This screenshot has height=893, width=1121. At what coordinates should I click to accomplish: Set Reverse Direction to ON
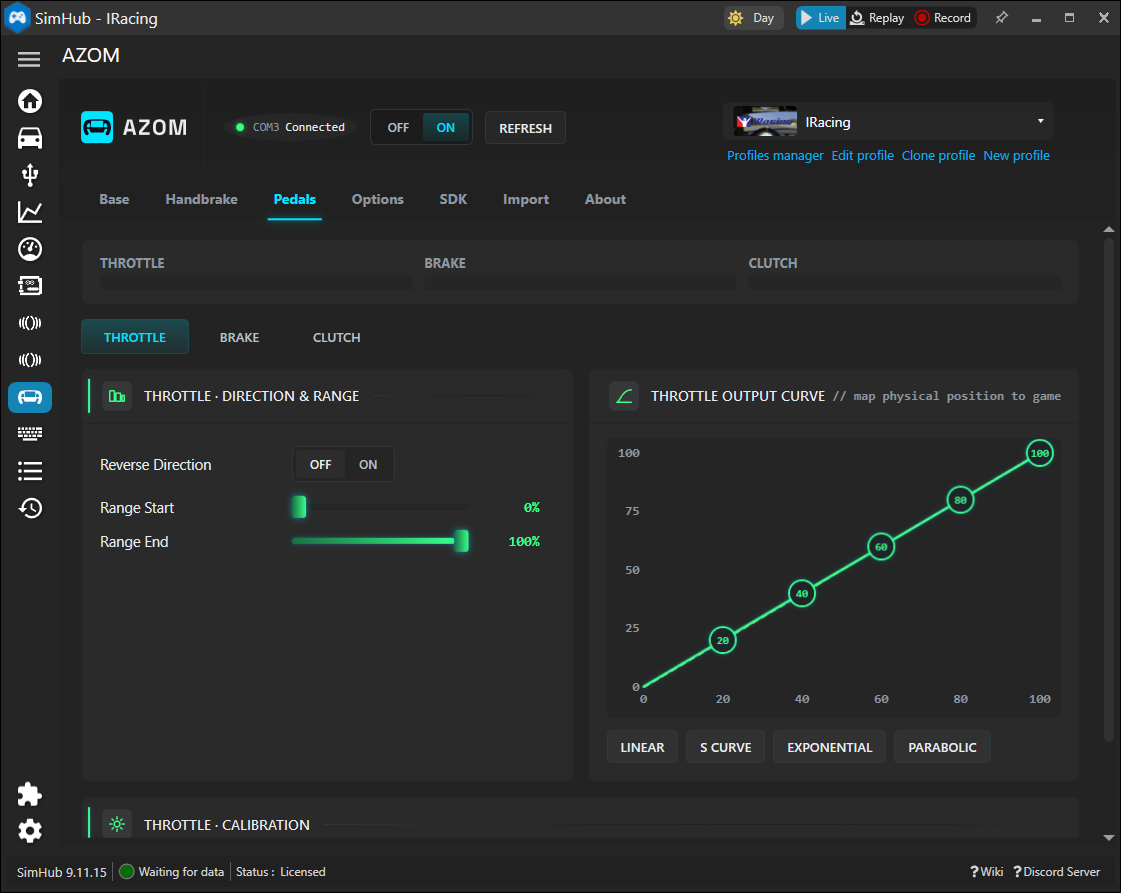tap(367, 465)
